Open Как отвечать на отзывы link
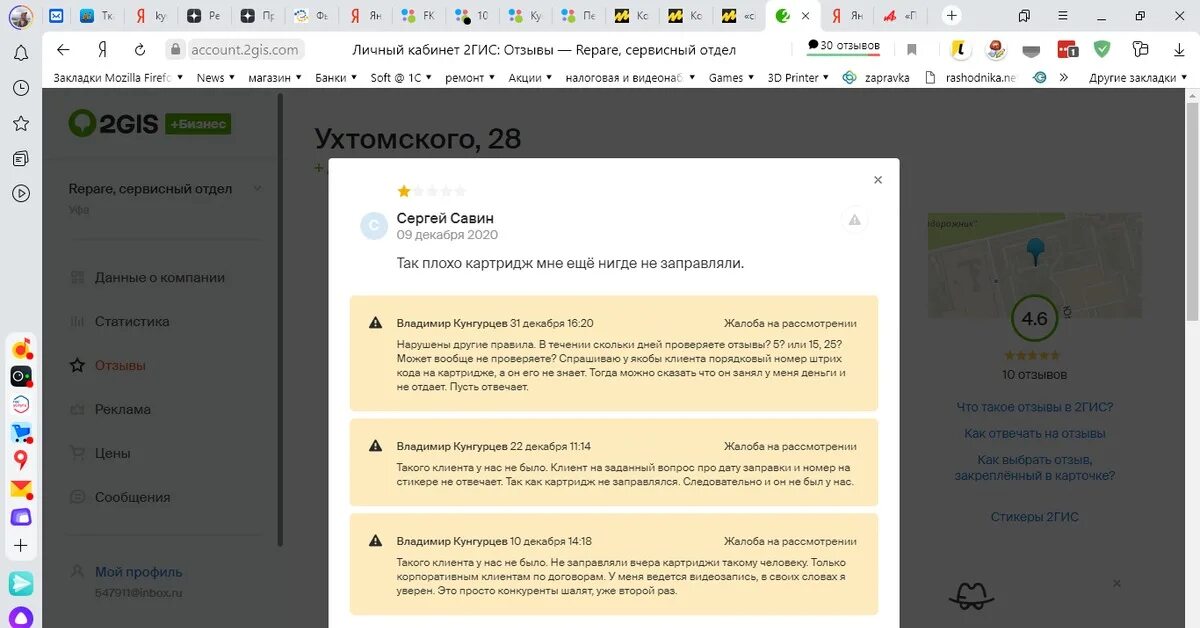Screen dimensions: 1200x628 point(1034,434)
